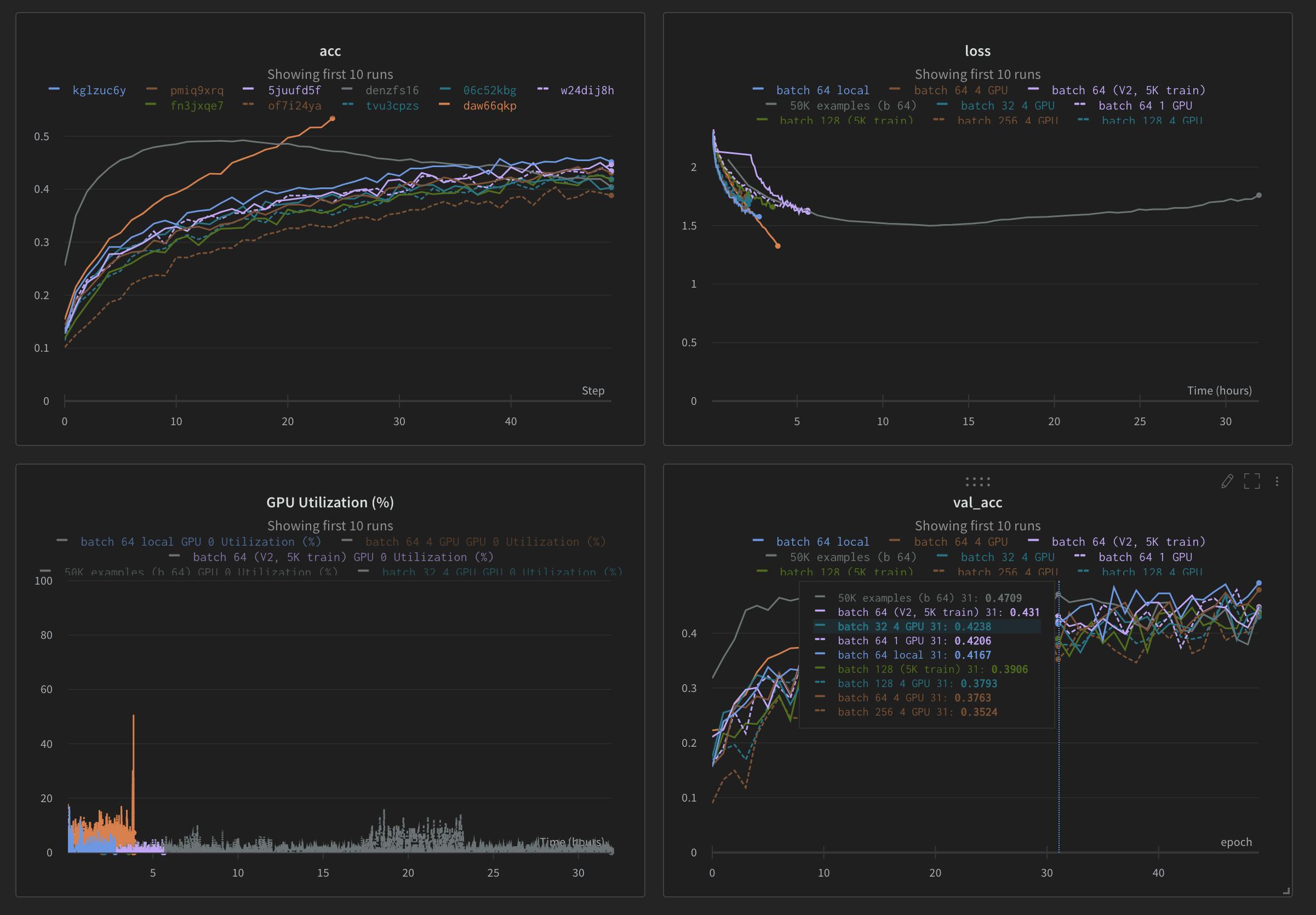Screen dimensions: 1316x915
Task: Select 50K examples (b 64) in loss legend
Action: coord(853,106)
